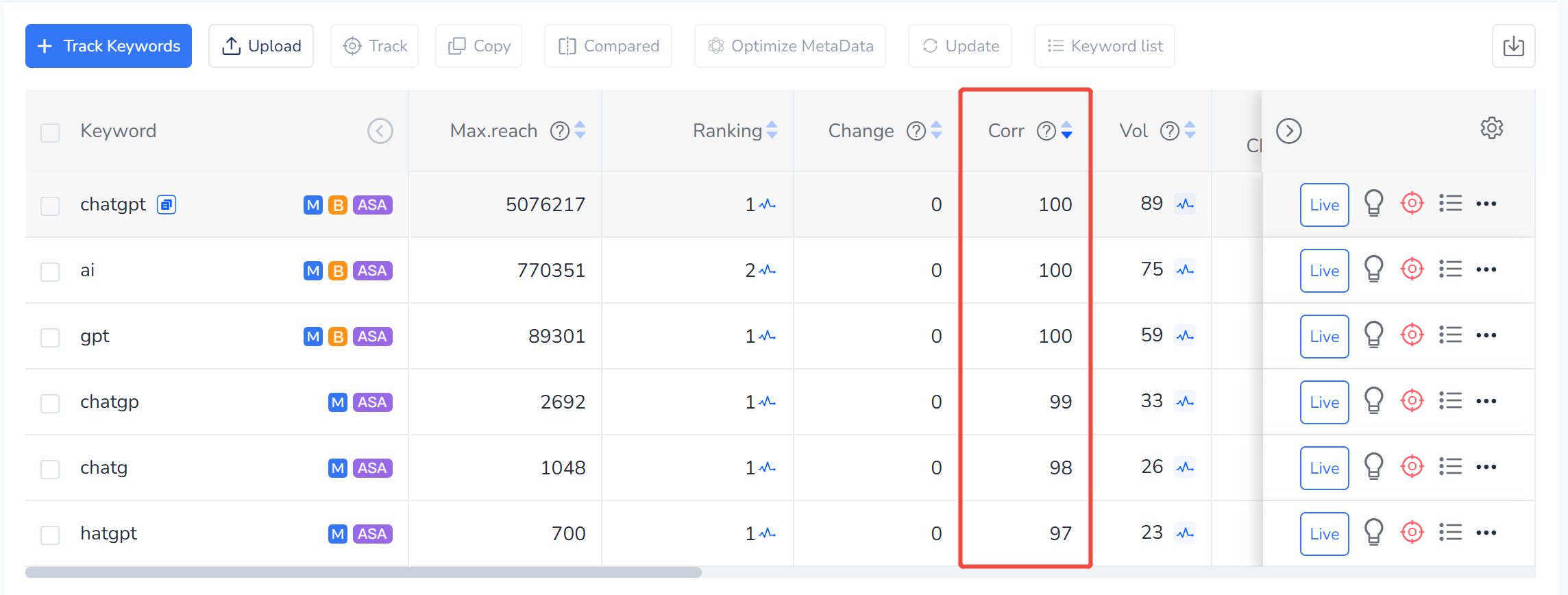Screen dimensions: 1568x595
Task: Click the ASA badge in chatgpt row
Action: point(373,205)
